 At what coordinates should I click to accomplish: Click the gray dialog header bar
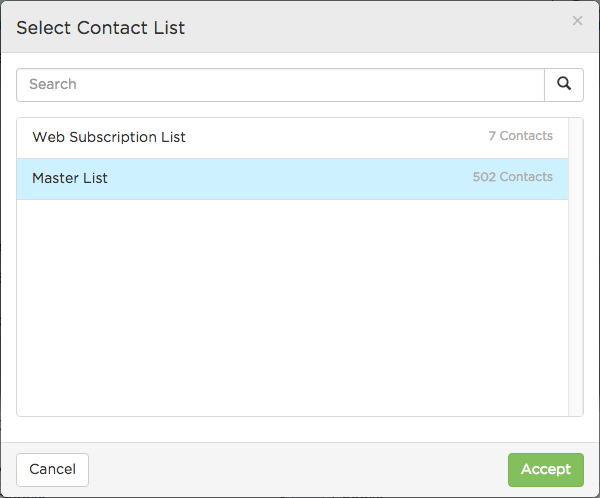(300, 27)
